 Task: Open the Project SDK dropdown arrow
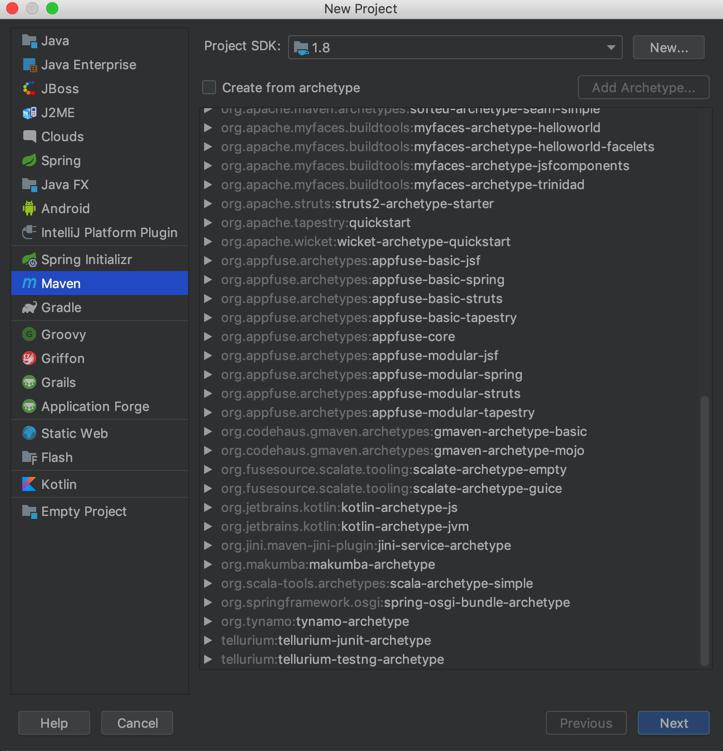pos(611,47)
